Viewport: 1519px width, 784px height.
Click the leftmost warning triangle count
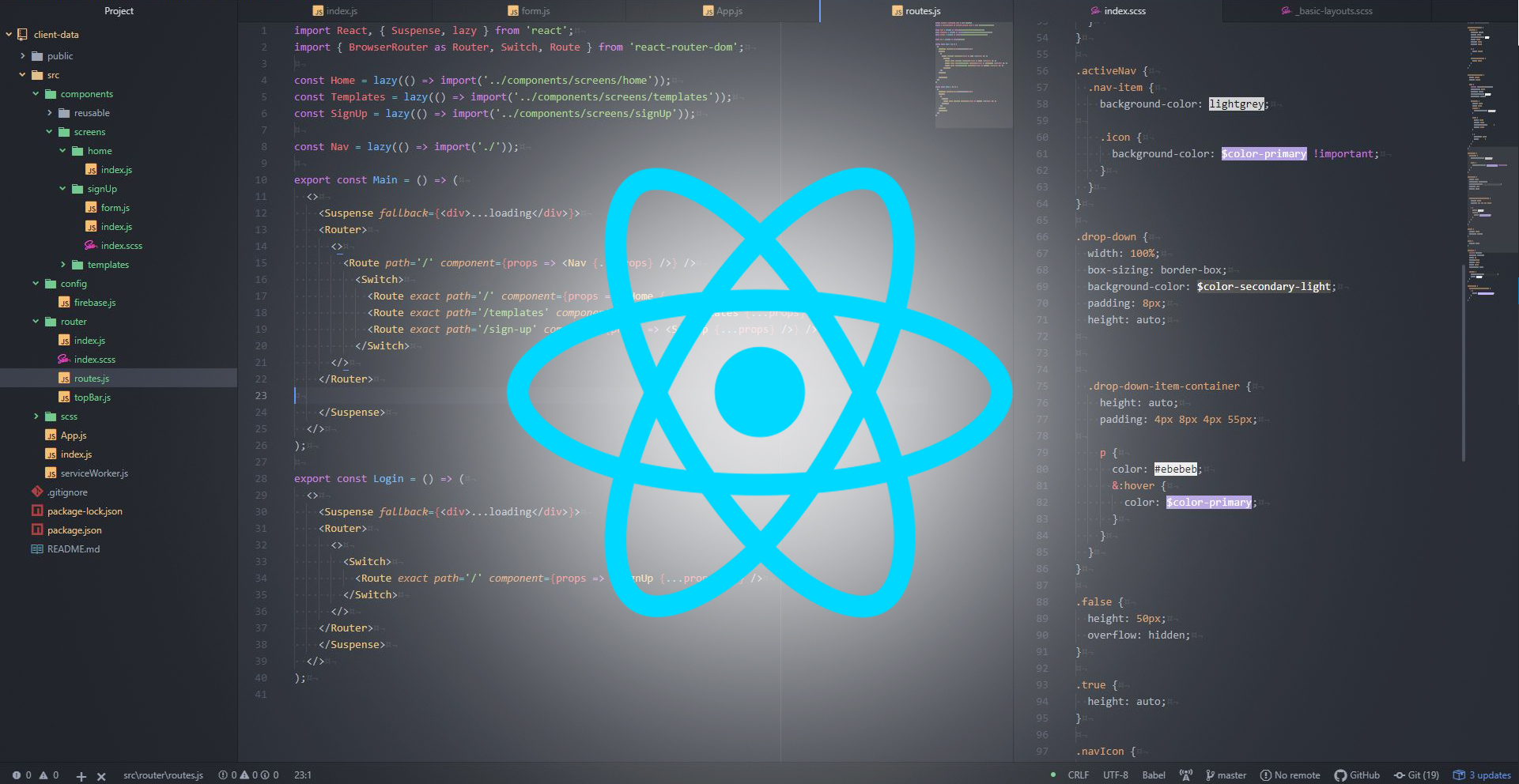click(x=49, y=775)
